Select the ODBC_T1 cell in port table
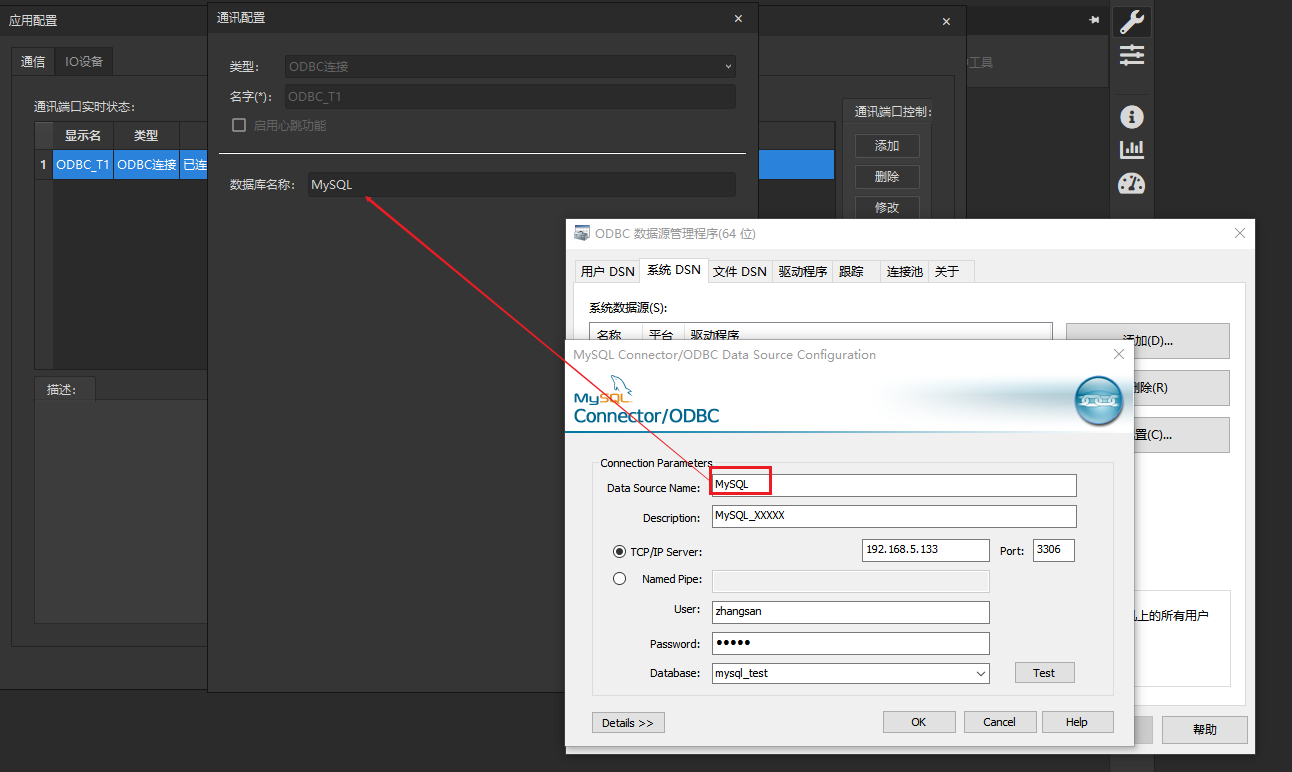The image size is (1292, 772). point(83,165)
